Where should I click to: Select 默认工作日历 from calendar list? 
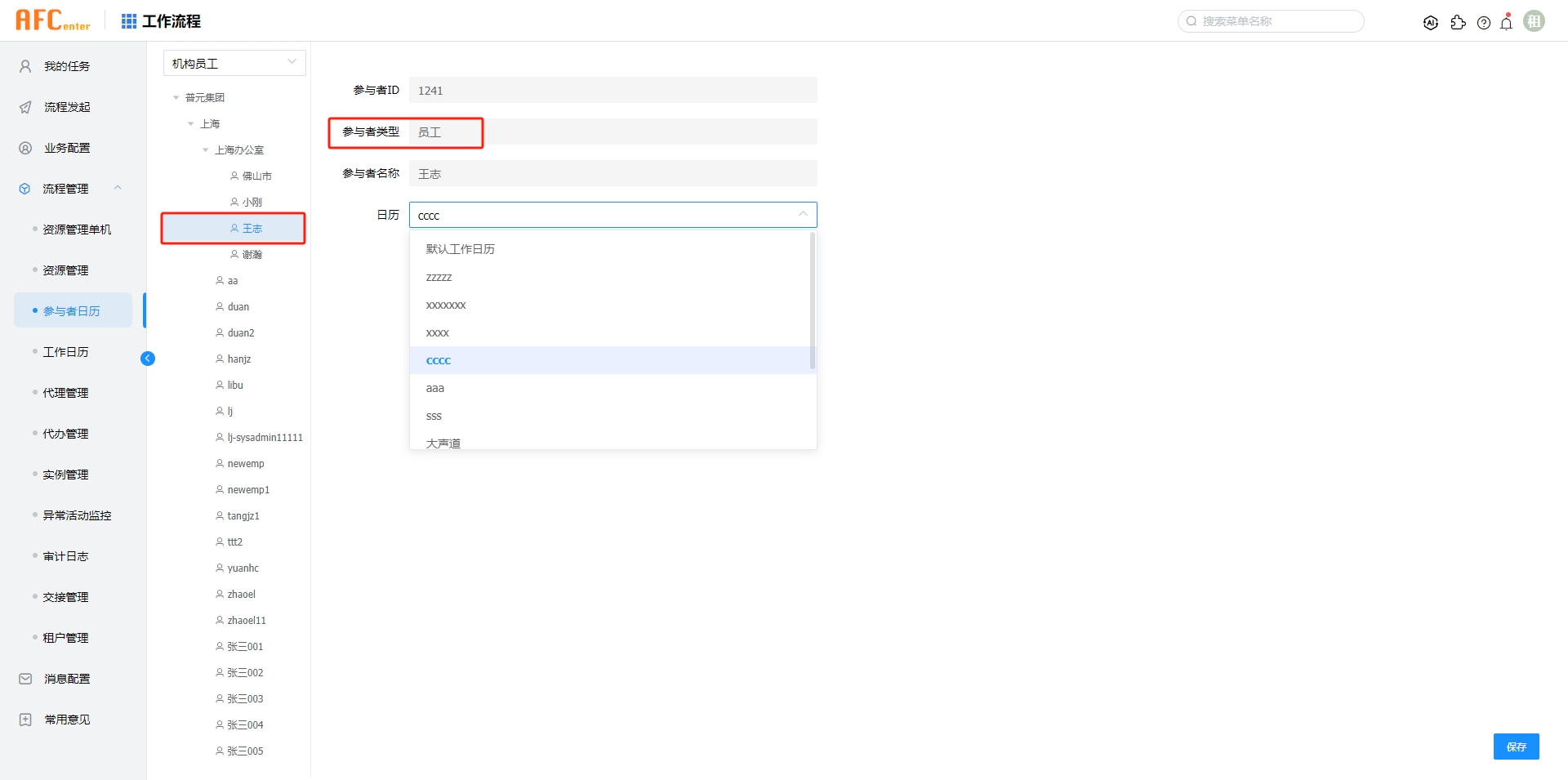(461, 249)
